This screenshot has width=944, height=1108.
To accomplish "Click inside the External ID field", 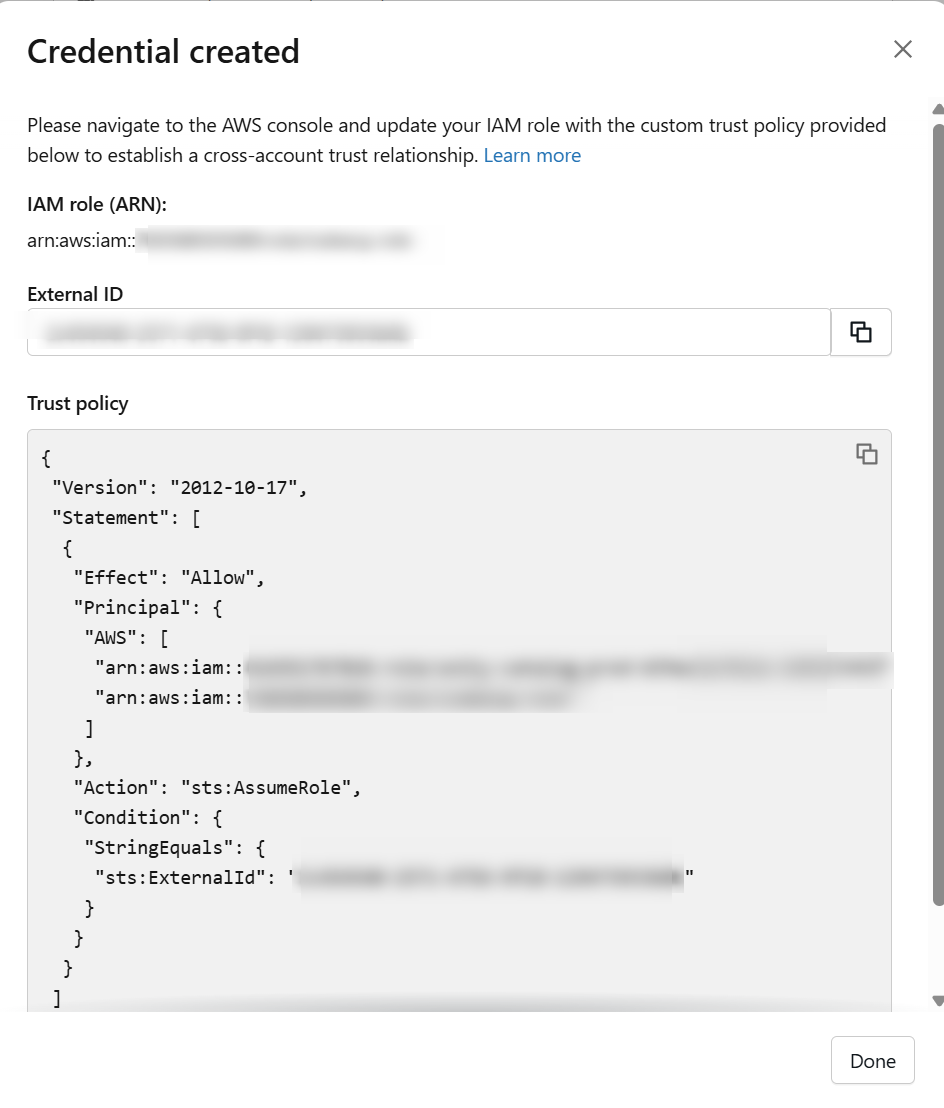I will tap(428, 332).
